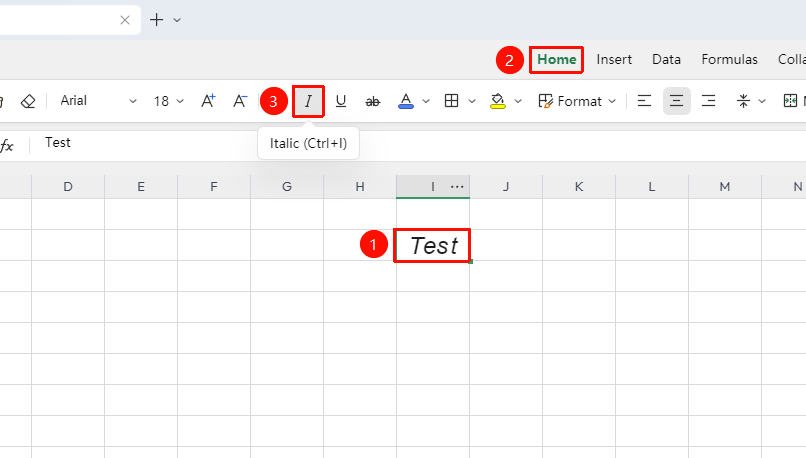Select column G header
Viewport: 806px width, 458px height.
pyautogui.click(x=287, y=187)
